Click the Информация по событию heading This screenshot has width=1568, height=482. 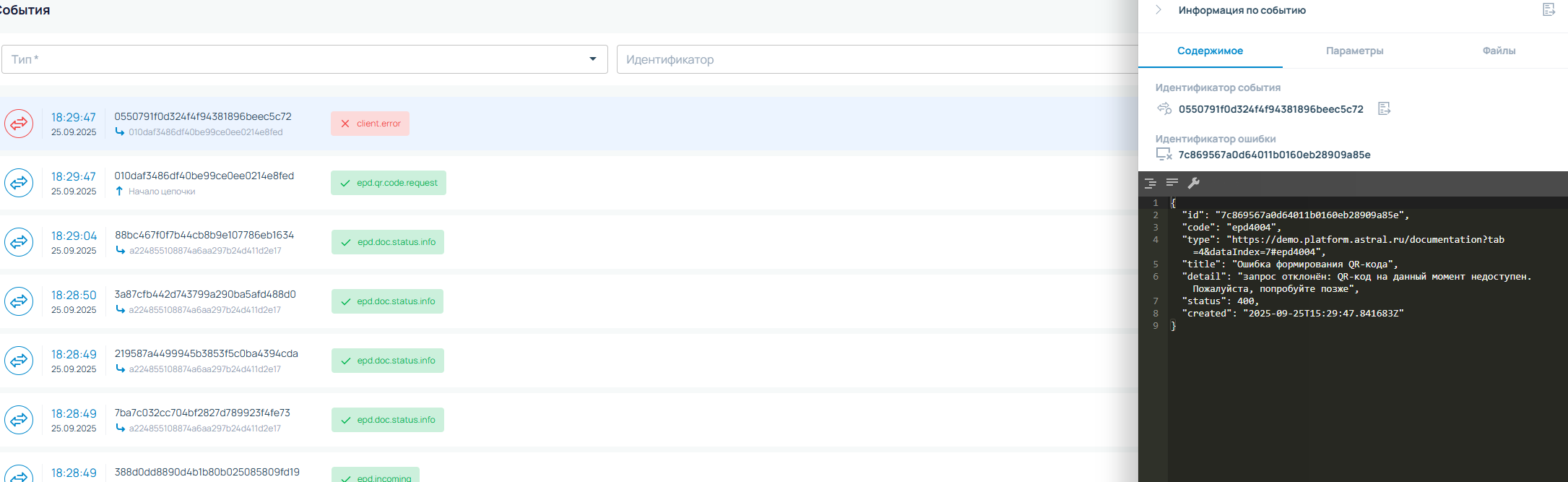point(1242,10)
